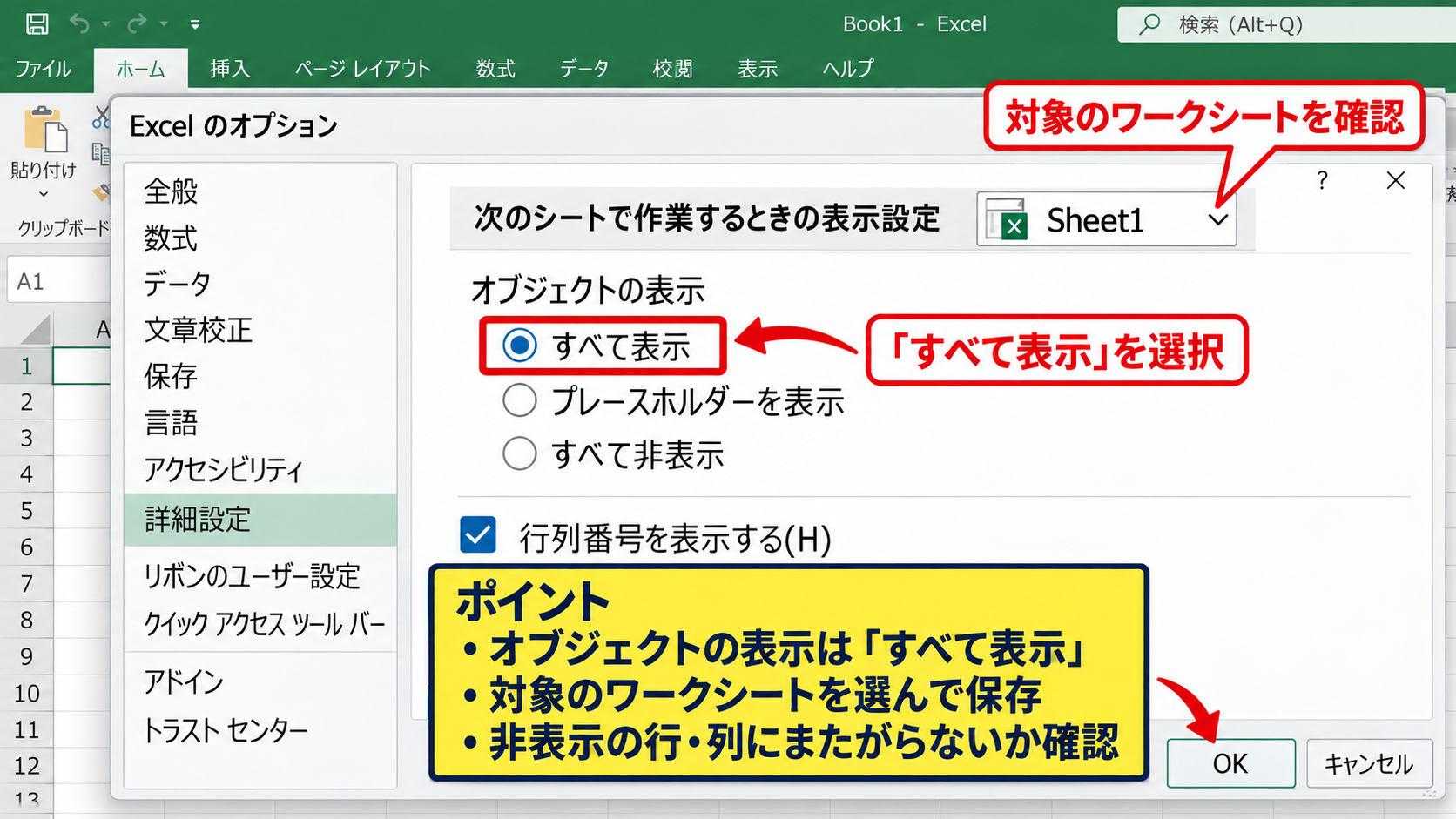Select row header 10
The image size is (1456, 819).
click(26, 694)
